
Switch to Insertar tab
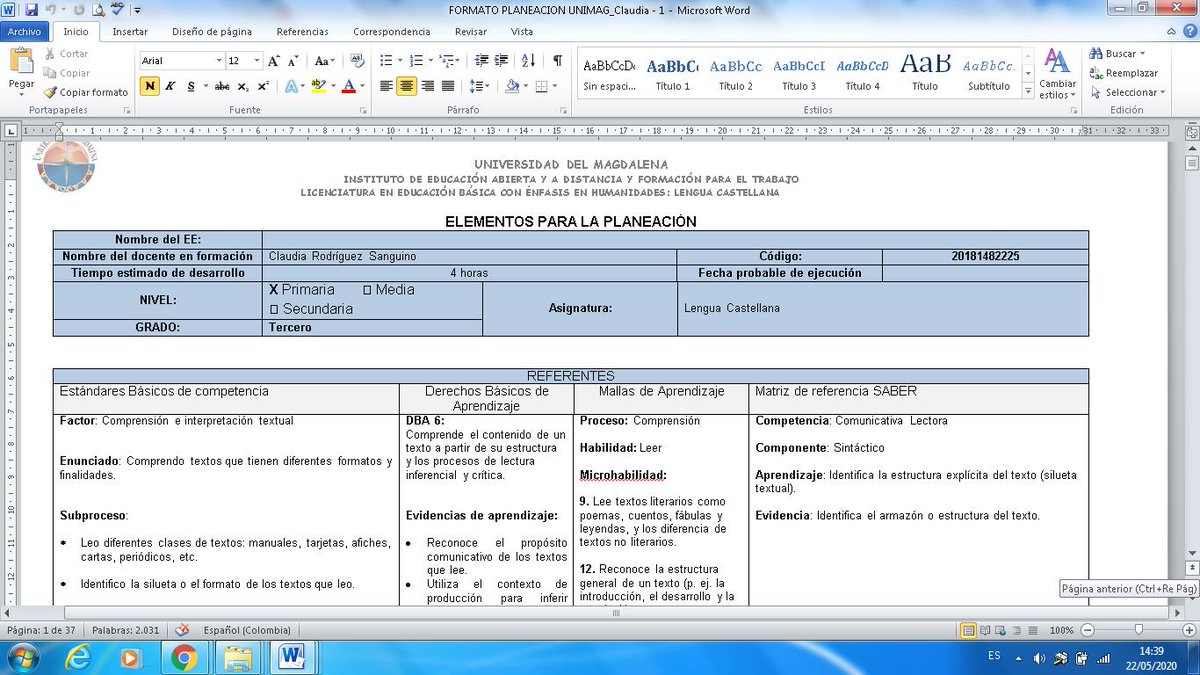[x=130, y=31]
